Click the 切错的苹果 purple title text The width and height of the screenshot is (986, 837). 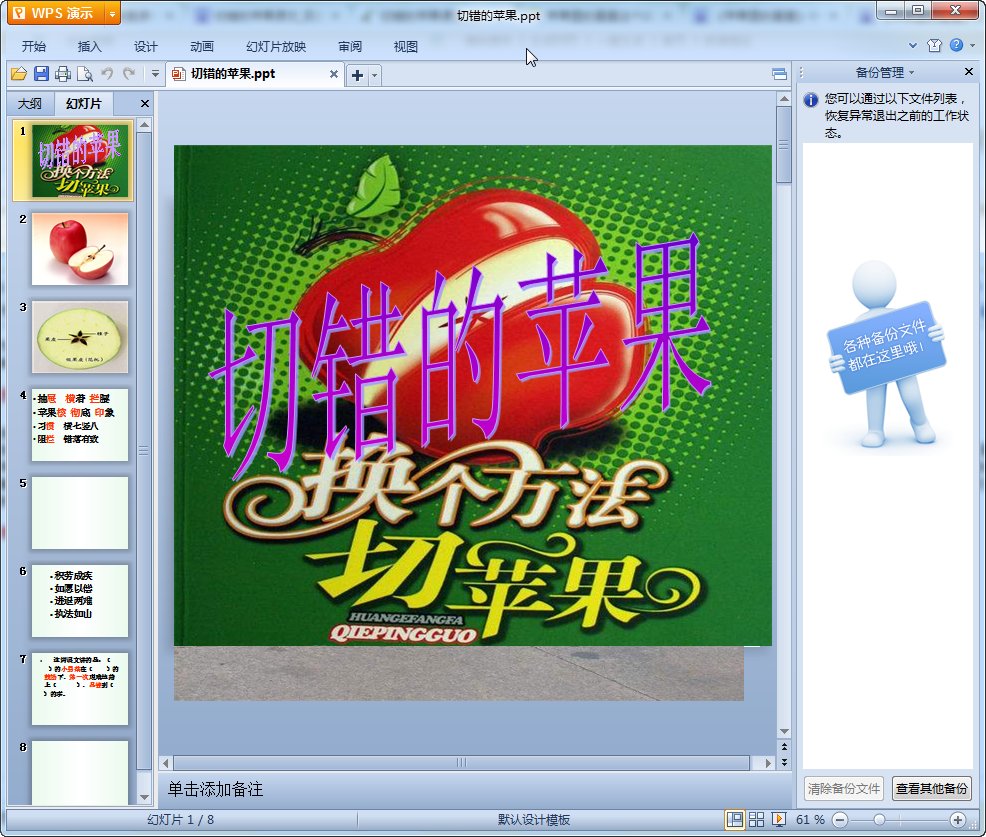[x=460, y=355]
